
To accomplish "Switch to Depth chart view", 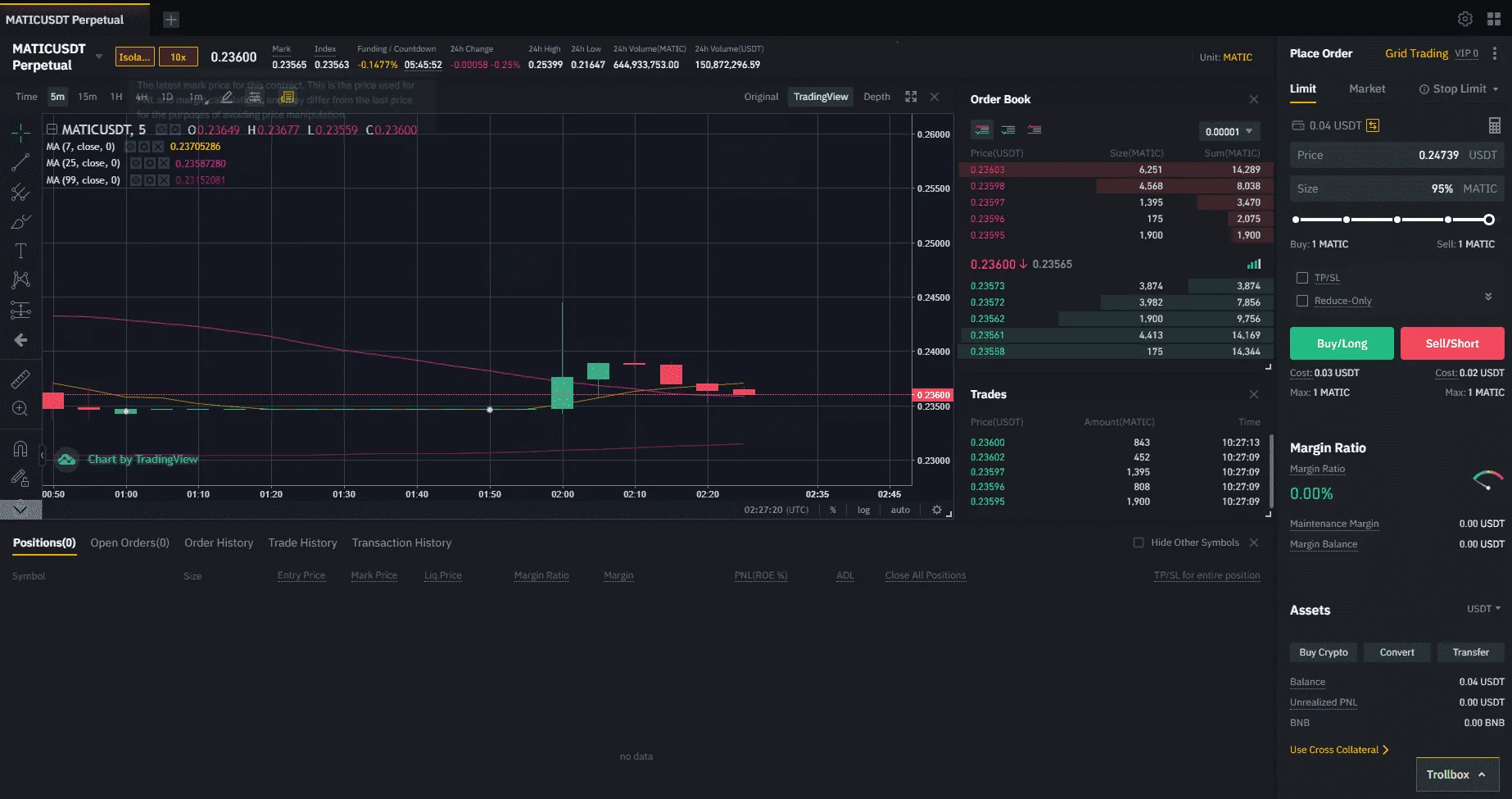I will pyautogui.click(x=876, y=97).
